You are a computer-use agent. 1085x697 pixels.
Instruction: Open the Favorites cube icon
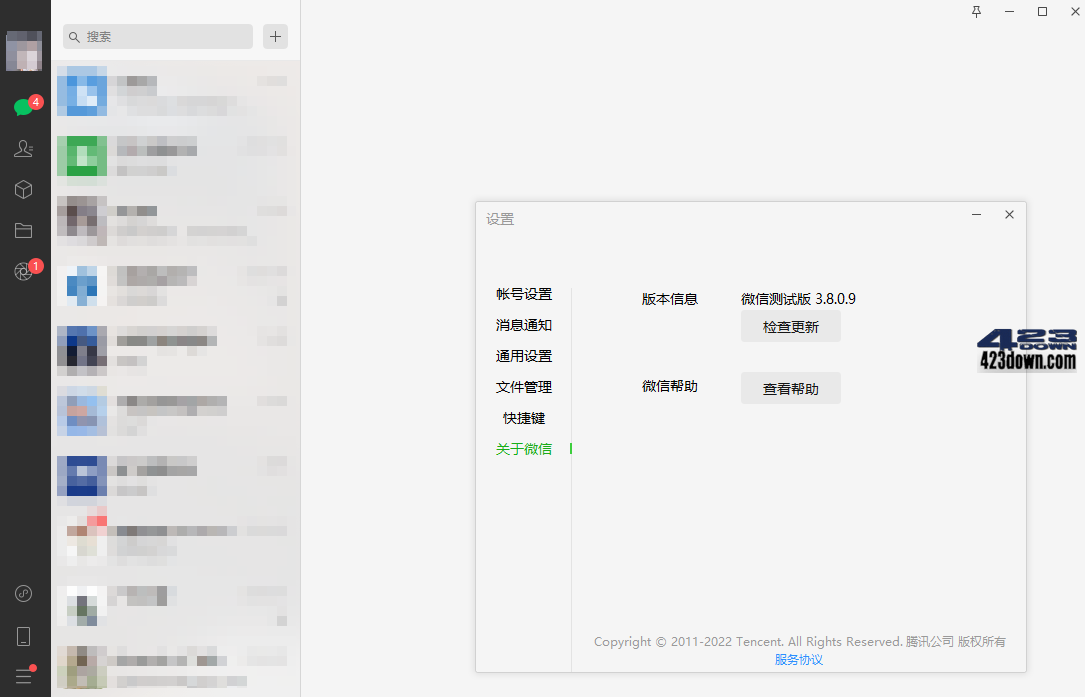(23, 190)
